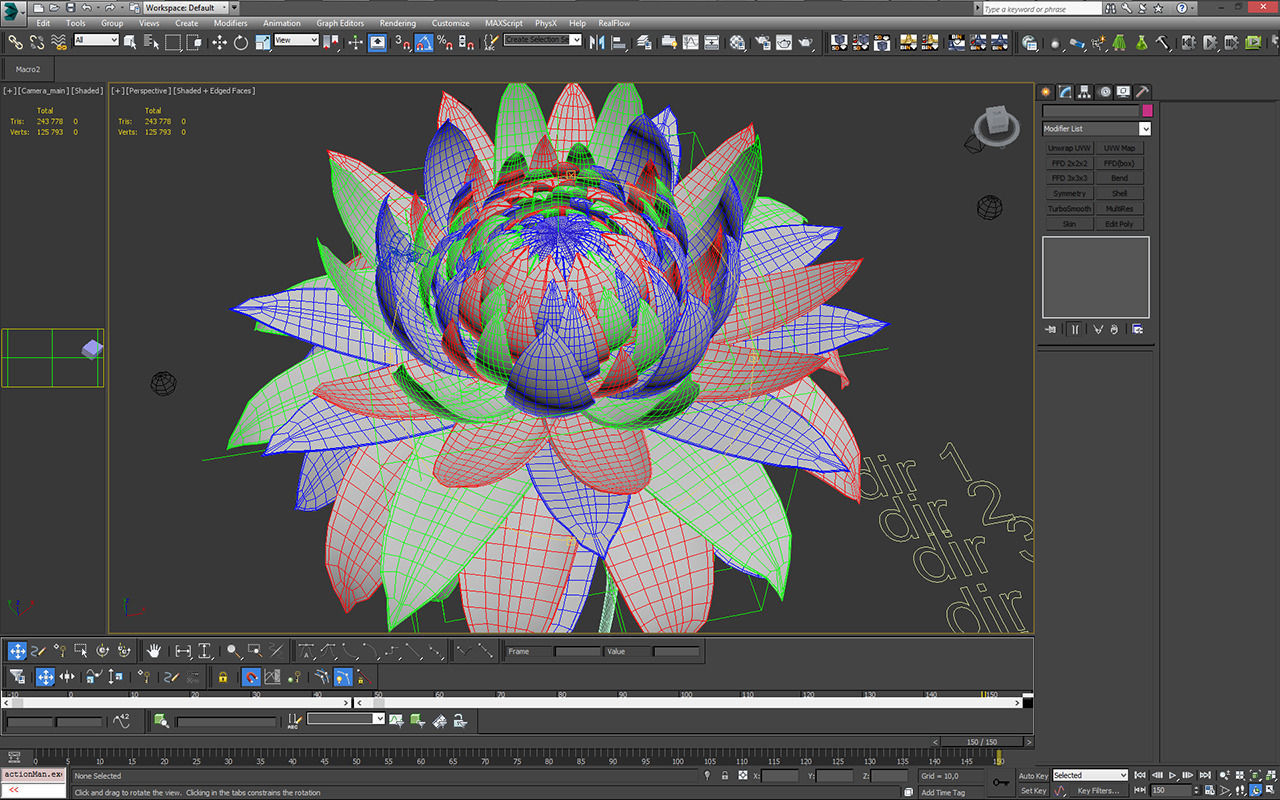Click the object color swatch
Screen dimensions: 1280x800
(1147, 110)
